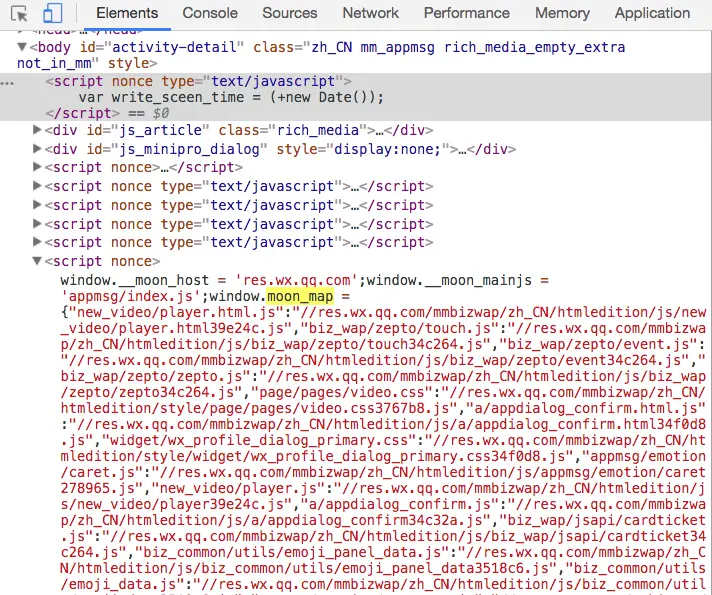The height and width of the screenshot is (595, 712).
Task: Click the display:none; style value
Action: pos(387,149)
